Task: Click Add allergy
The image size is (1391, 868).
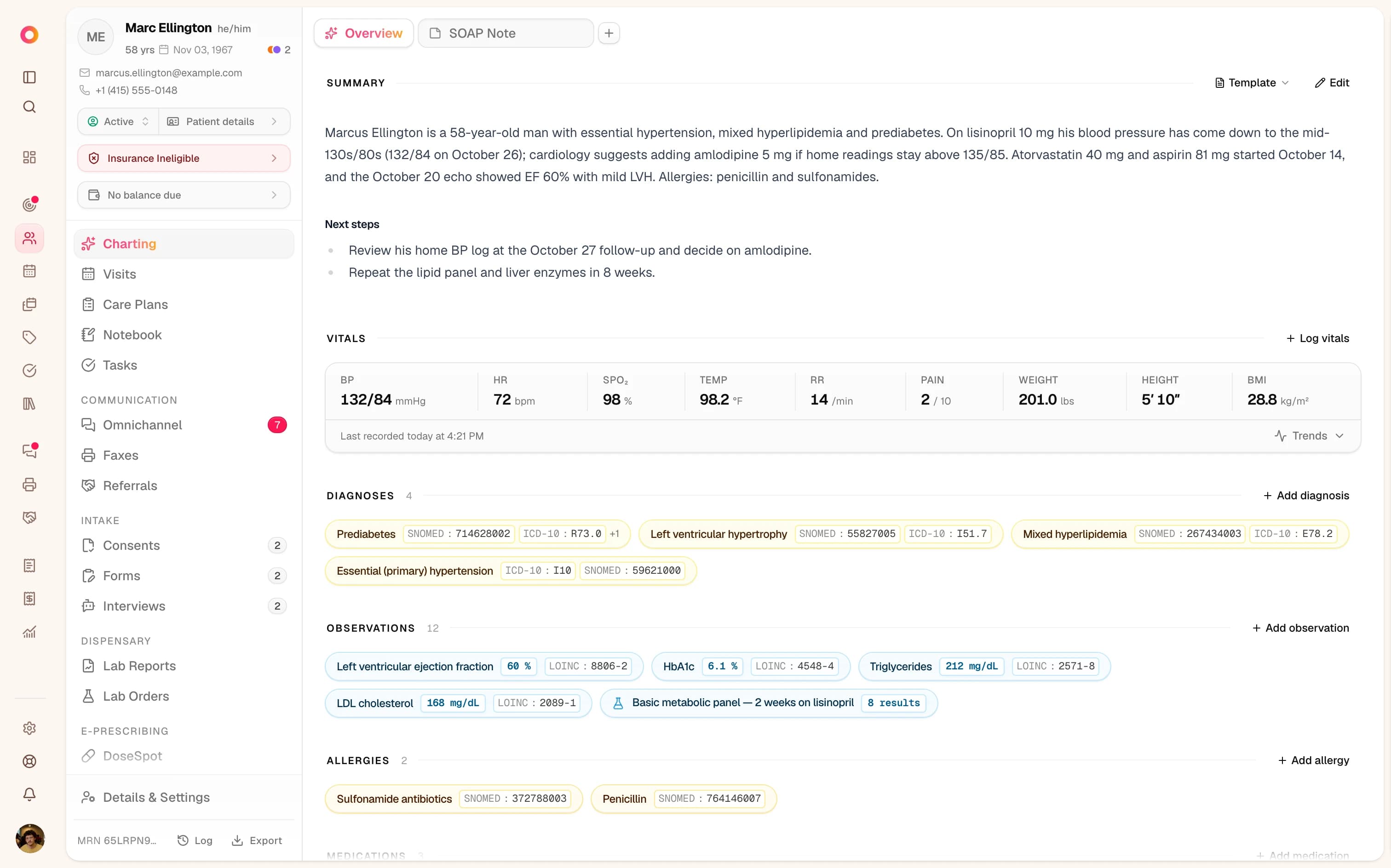Action: point(1313,760)
